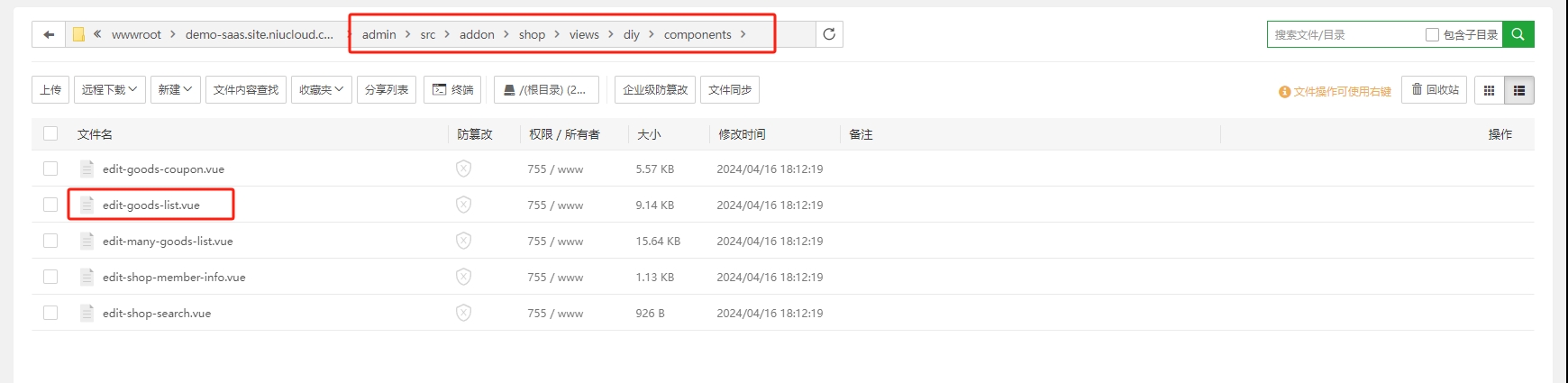Click the back arrow navigation button
This screenshot has width=1568, height=383.
(x=49, y=34)
